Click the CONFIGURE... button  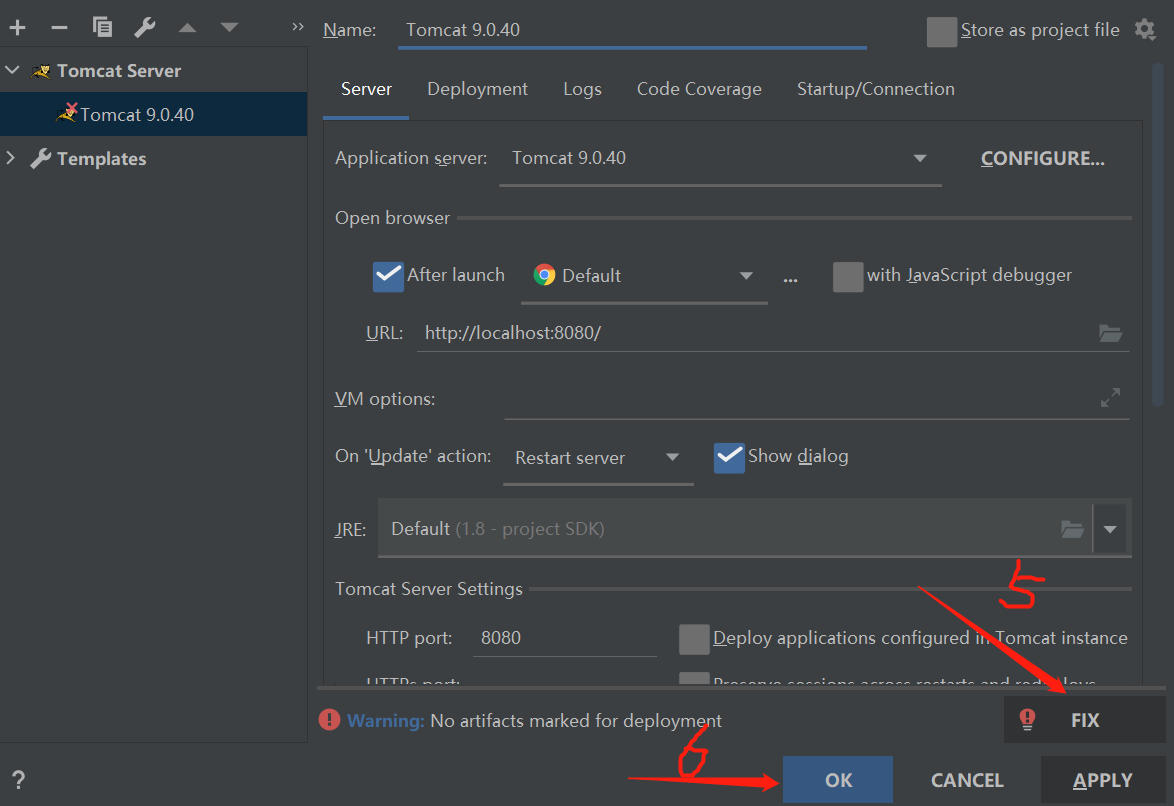pos(1042,159)
